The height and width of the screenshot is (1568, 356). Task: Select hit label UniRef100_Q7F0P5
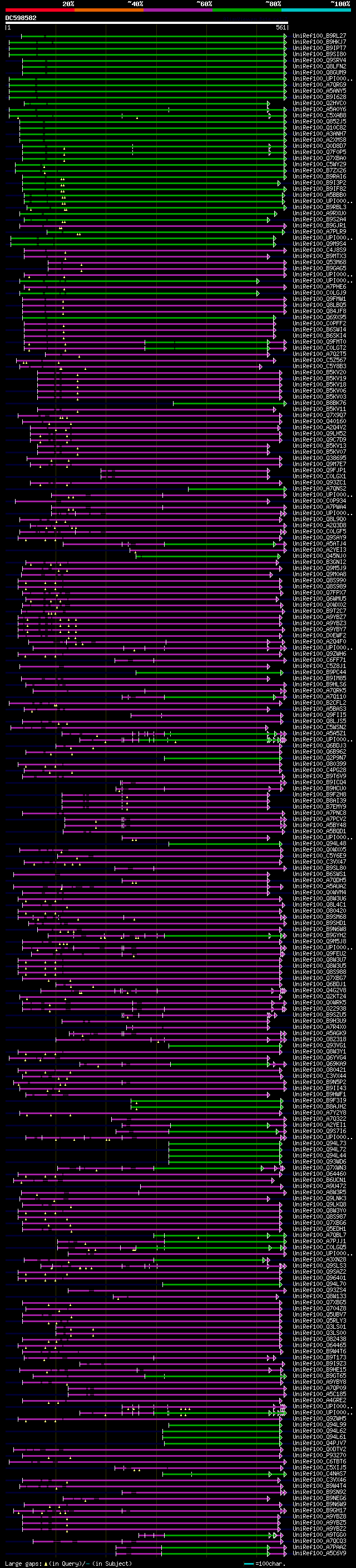tap(319, 152)
